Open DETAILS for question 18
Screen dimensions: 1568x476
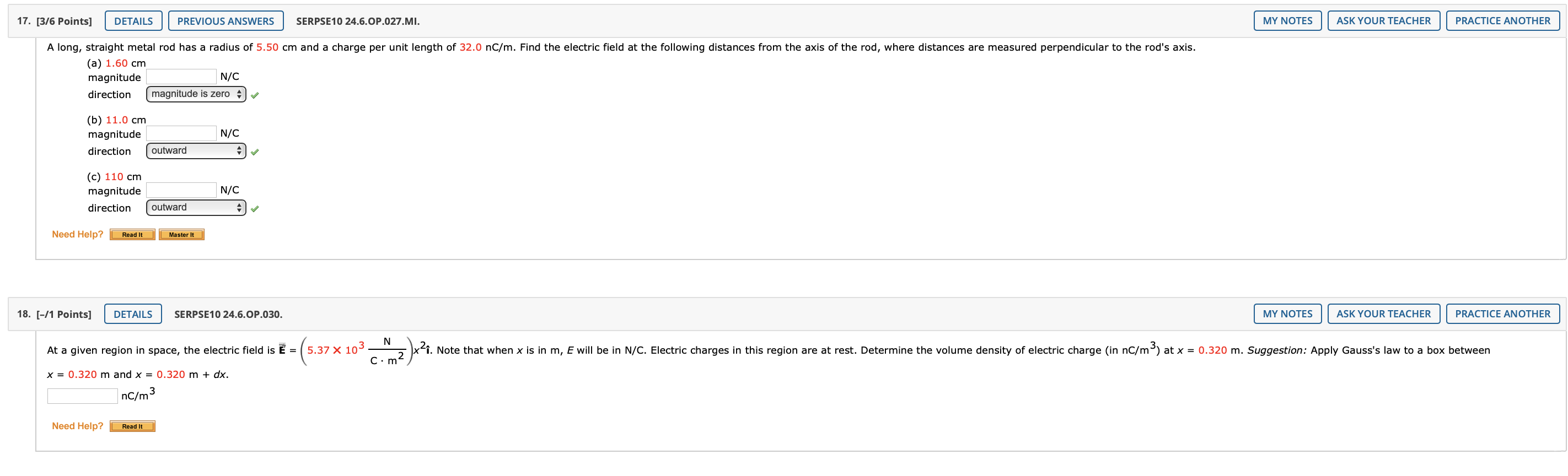pyautogui.click(x=133, y=313)
